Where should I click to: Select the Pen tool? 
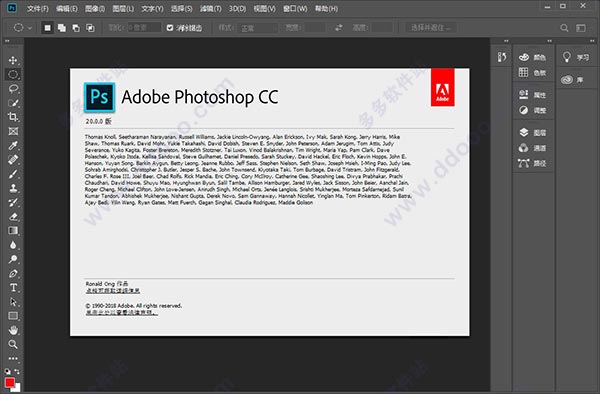click(x=13, y=274)
